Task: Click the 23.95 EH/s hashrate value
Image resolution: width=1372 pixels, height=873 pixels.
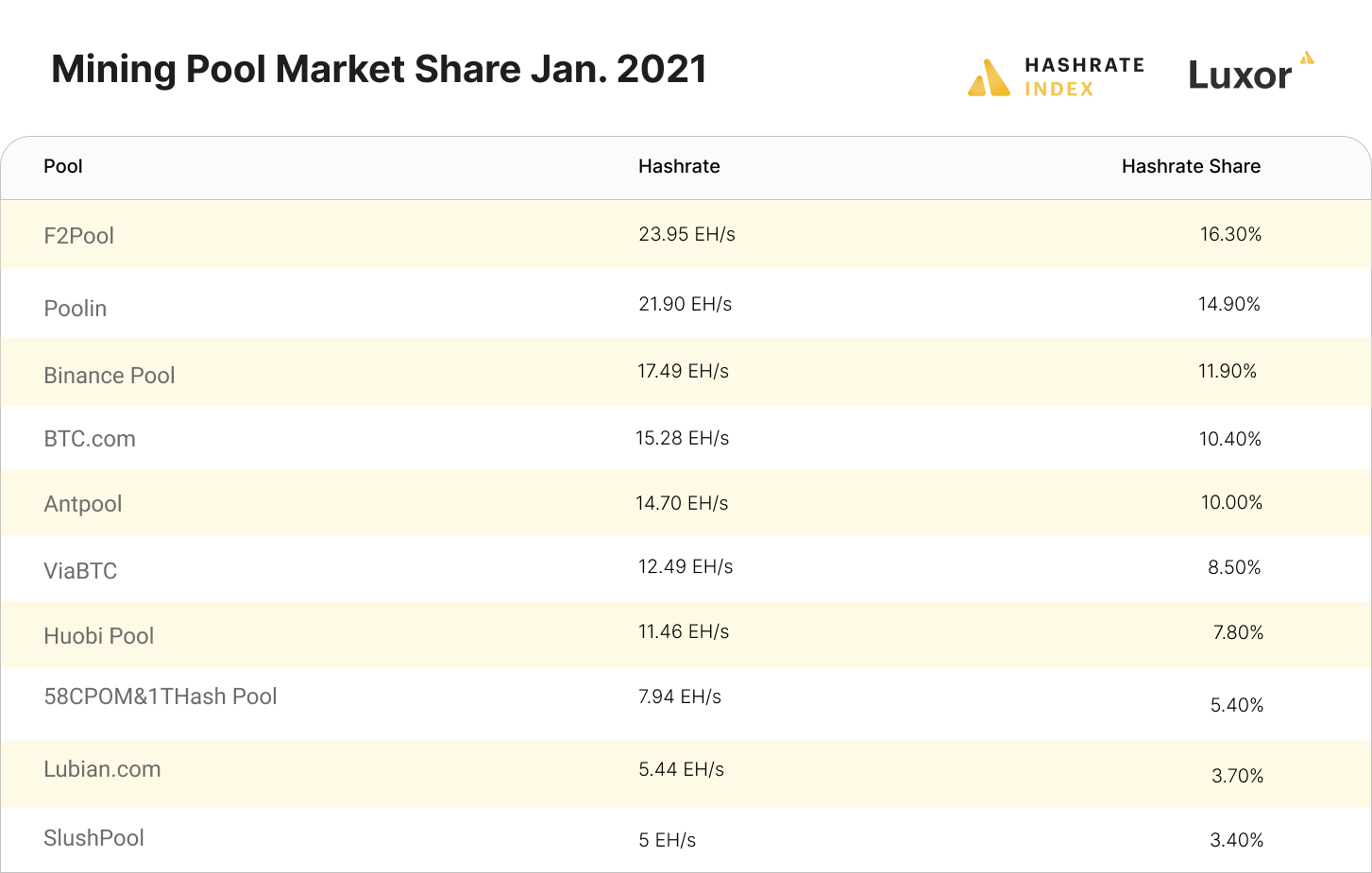Action: pyautogui.click(x=684, y=235)
